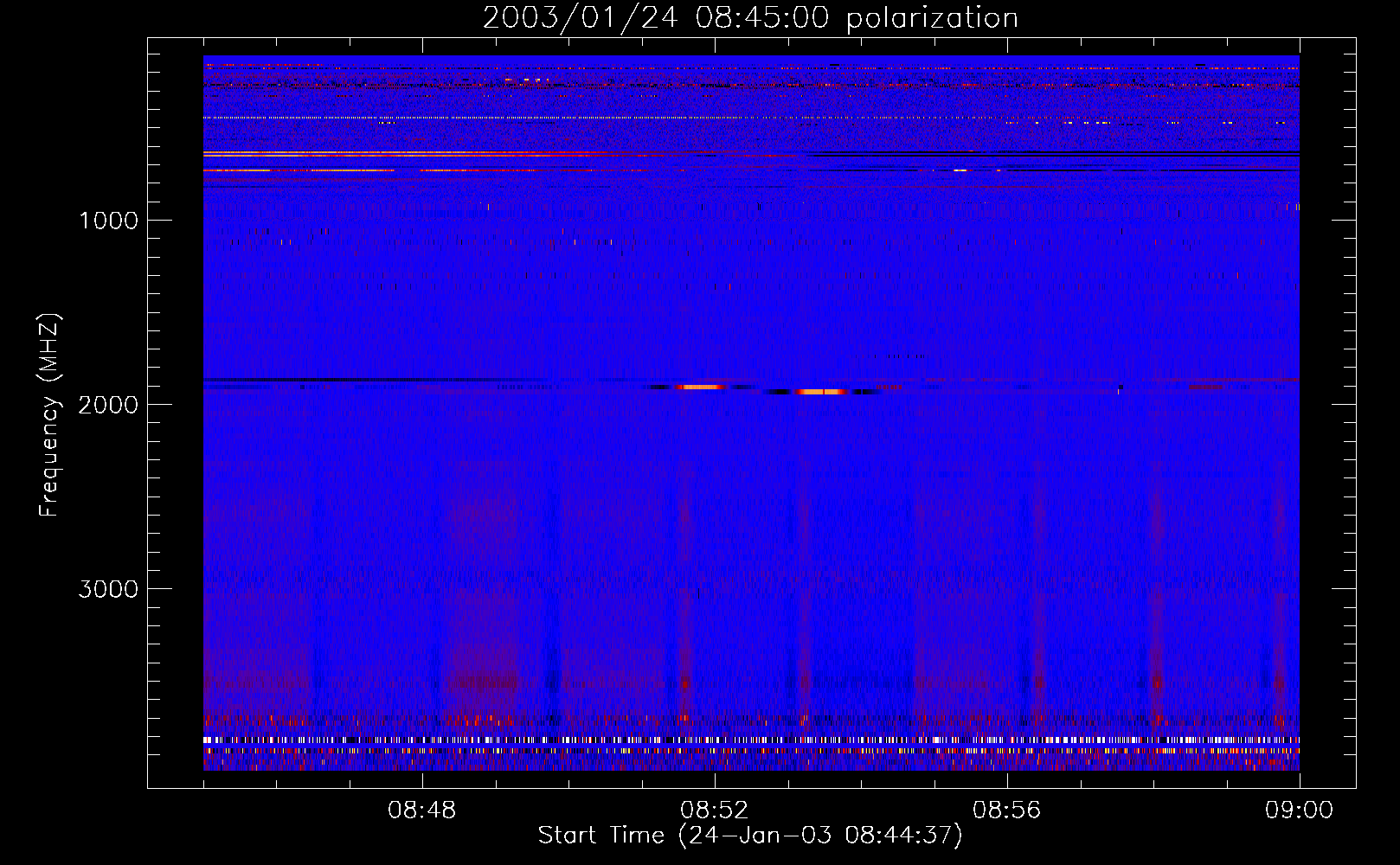The height and width of the screenshot is (865, 1400).
Task: Click the 09:00 time tick label
Action: pos(1299,811)
